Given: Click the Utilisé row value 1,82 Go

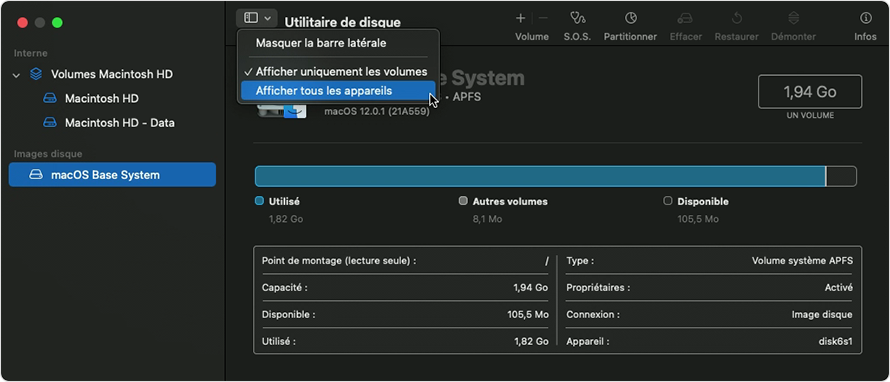Looking at the screenshot, I should 531,342.
